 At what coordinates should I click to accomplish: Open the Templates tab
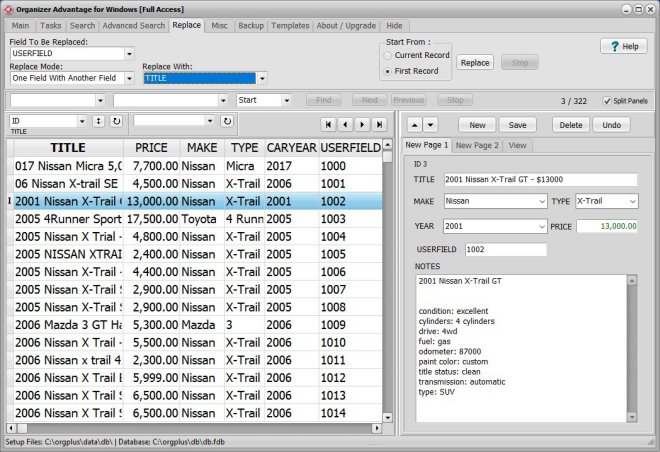[290, 26]
